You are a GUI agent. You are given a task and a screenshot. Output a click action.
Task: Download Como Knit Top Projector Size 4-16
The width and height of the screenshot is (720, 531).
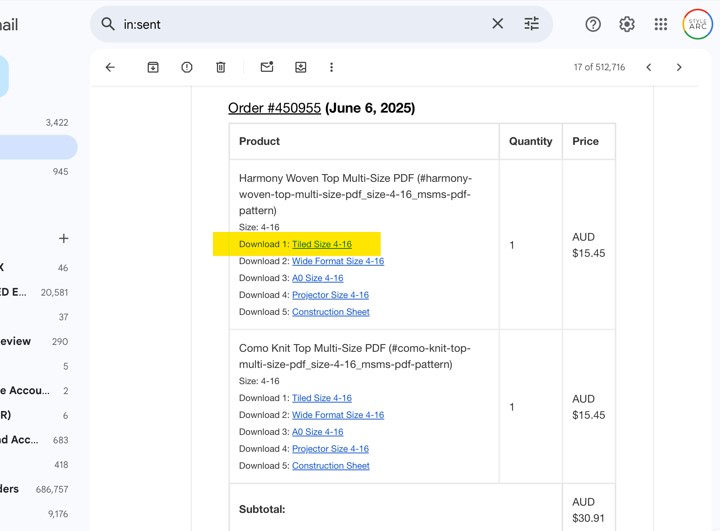[331, 449]
